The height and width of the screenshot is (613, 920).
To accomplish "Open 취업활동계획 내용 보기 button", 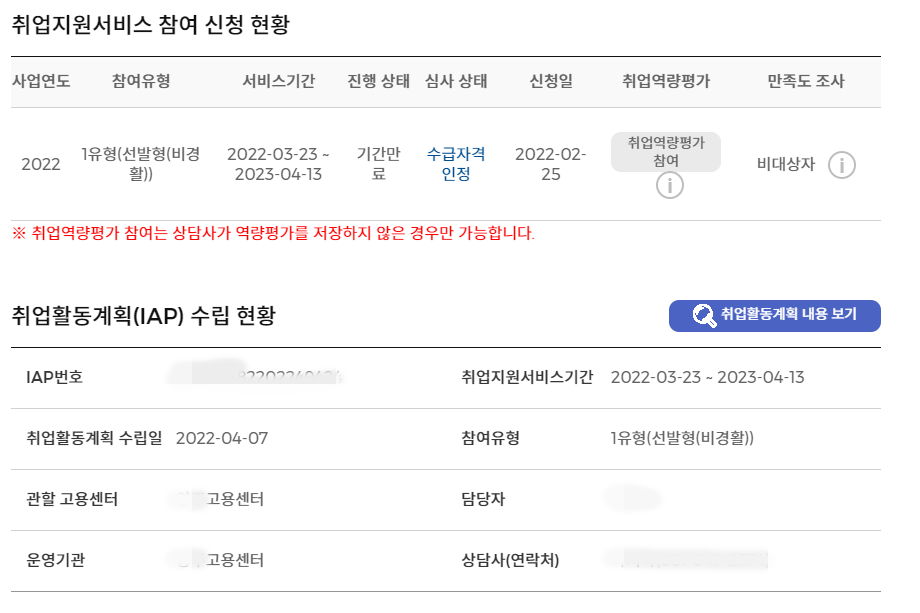I will 774,316.
